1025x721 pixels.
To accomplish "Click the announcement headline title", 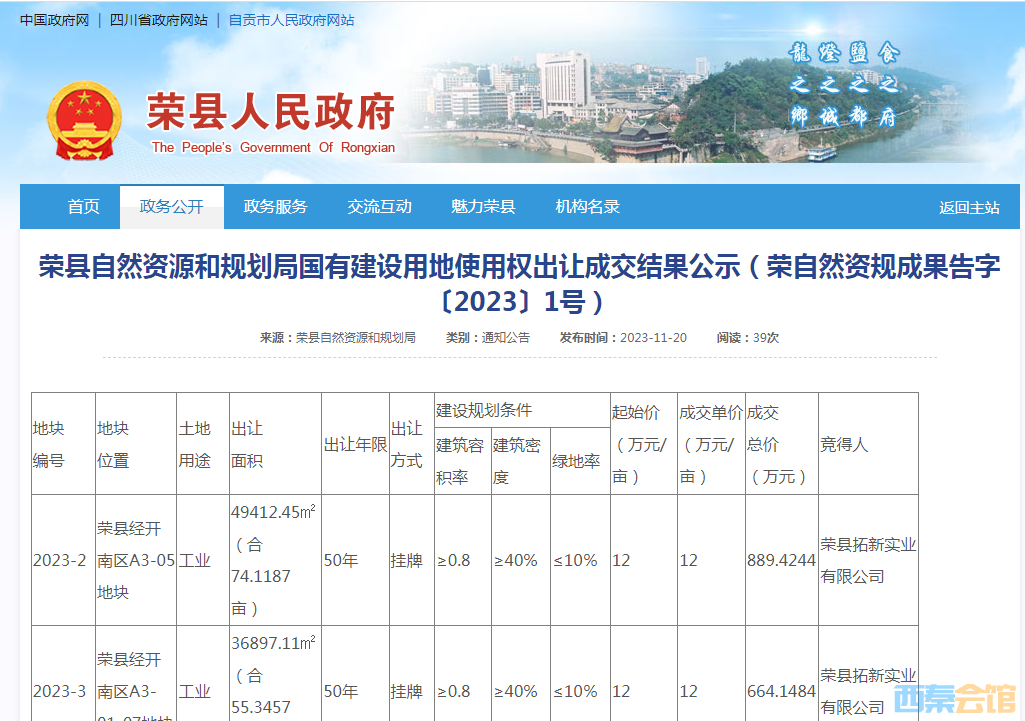I will (x=519, y=284).
